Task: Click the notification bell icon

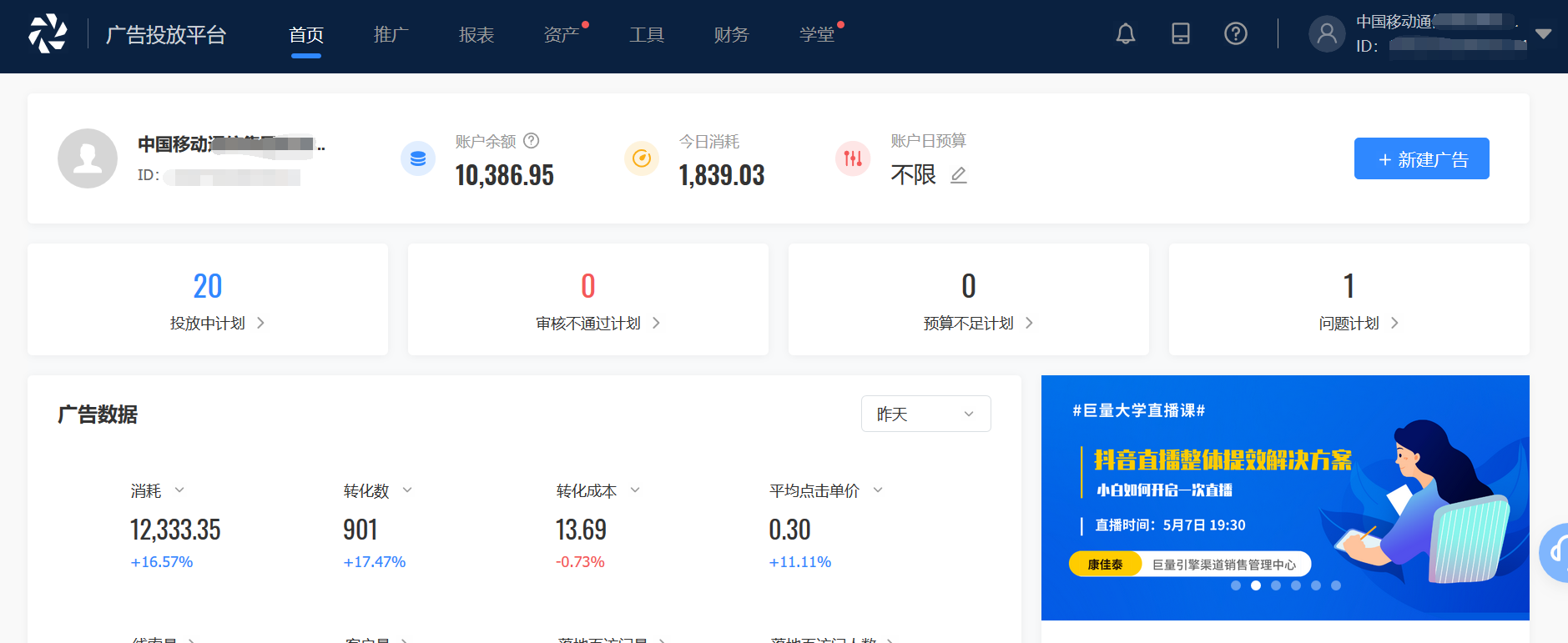Action: pos(1126,34)
